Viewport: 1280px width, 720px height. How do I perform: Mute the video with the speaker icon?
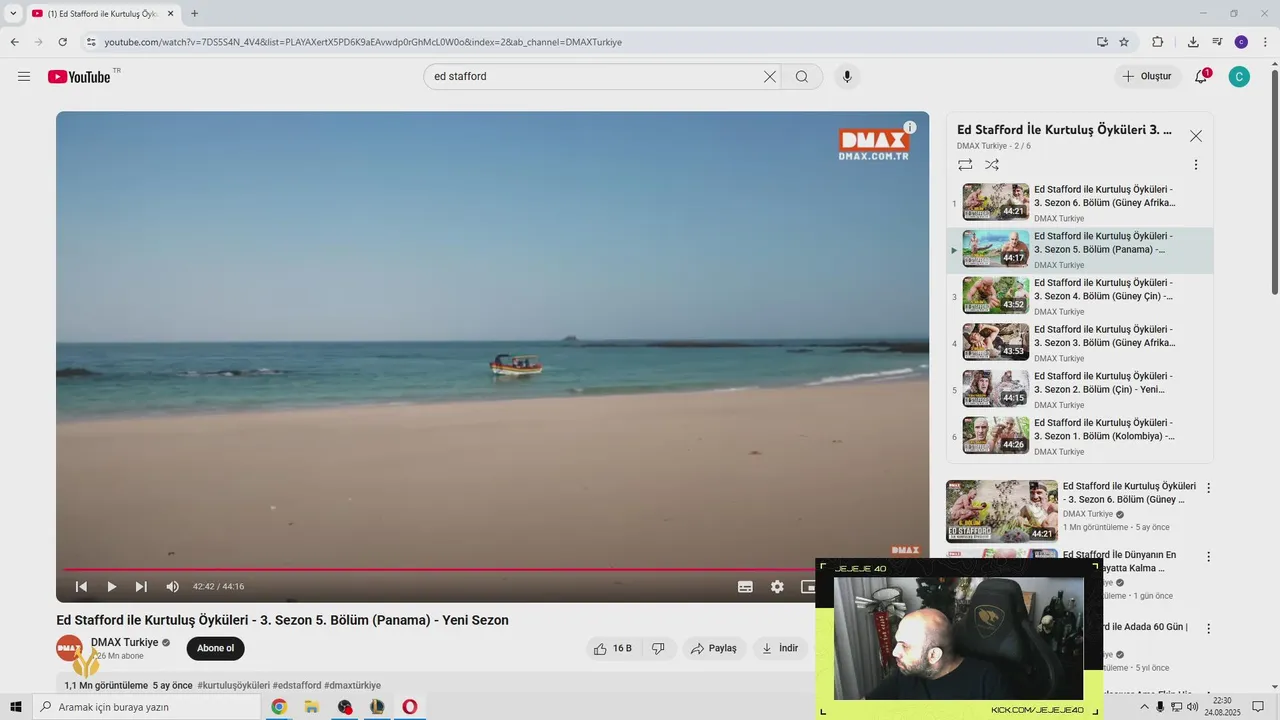coord(172,587)
